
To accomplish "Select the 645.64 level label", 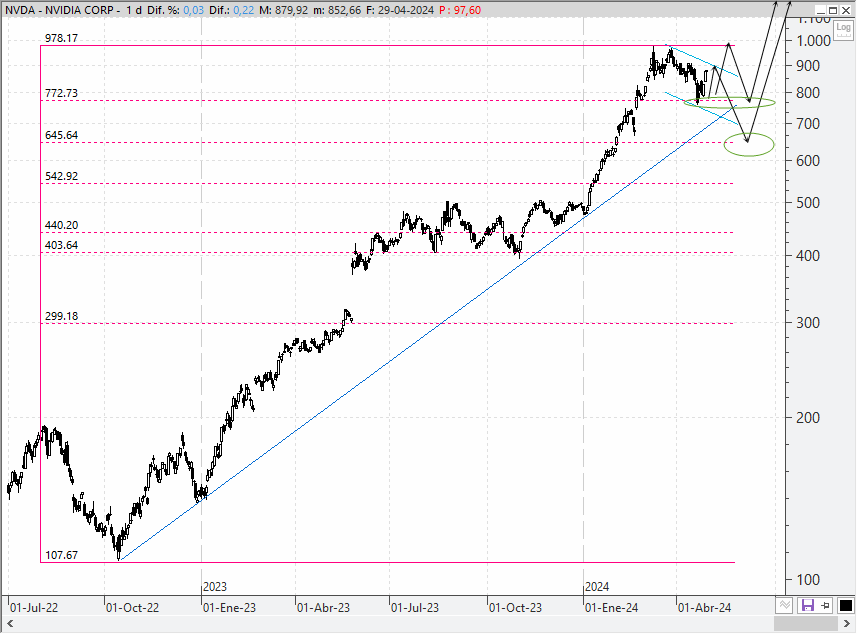I will tap(61, 135).
